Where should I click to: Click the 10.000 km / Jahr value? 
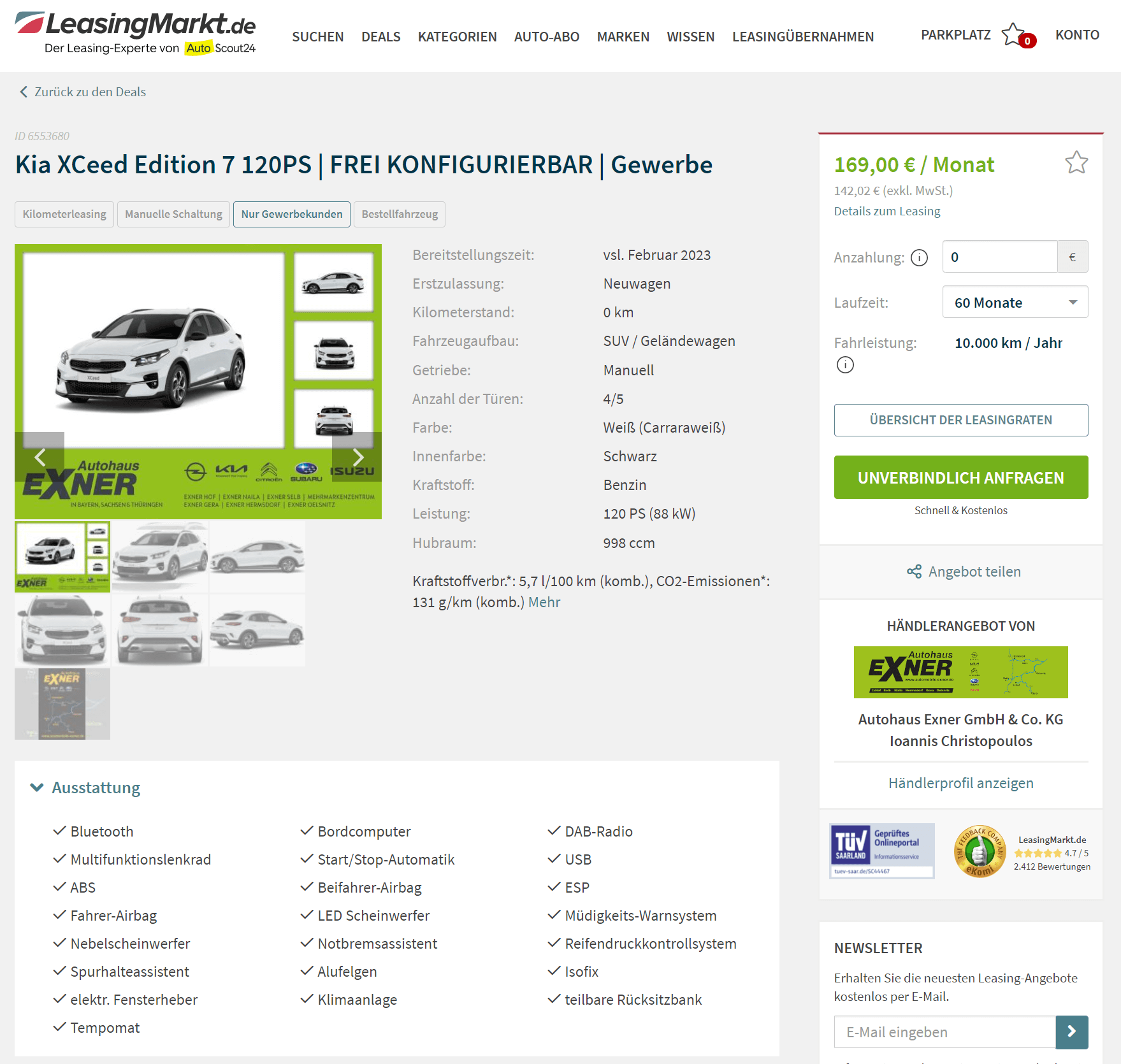[1008, 343]
